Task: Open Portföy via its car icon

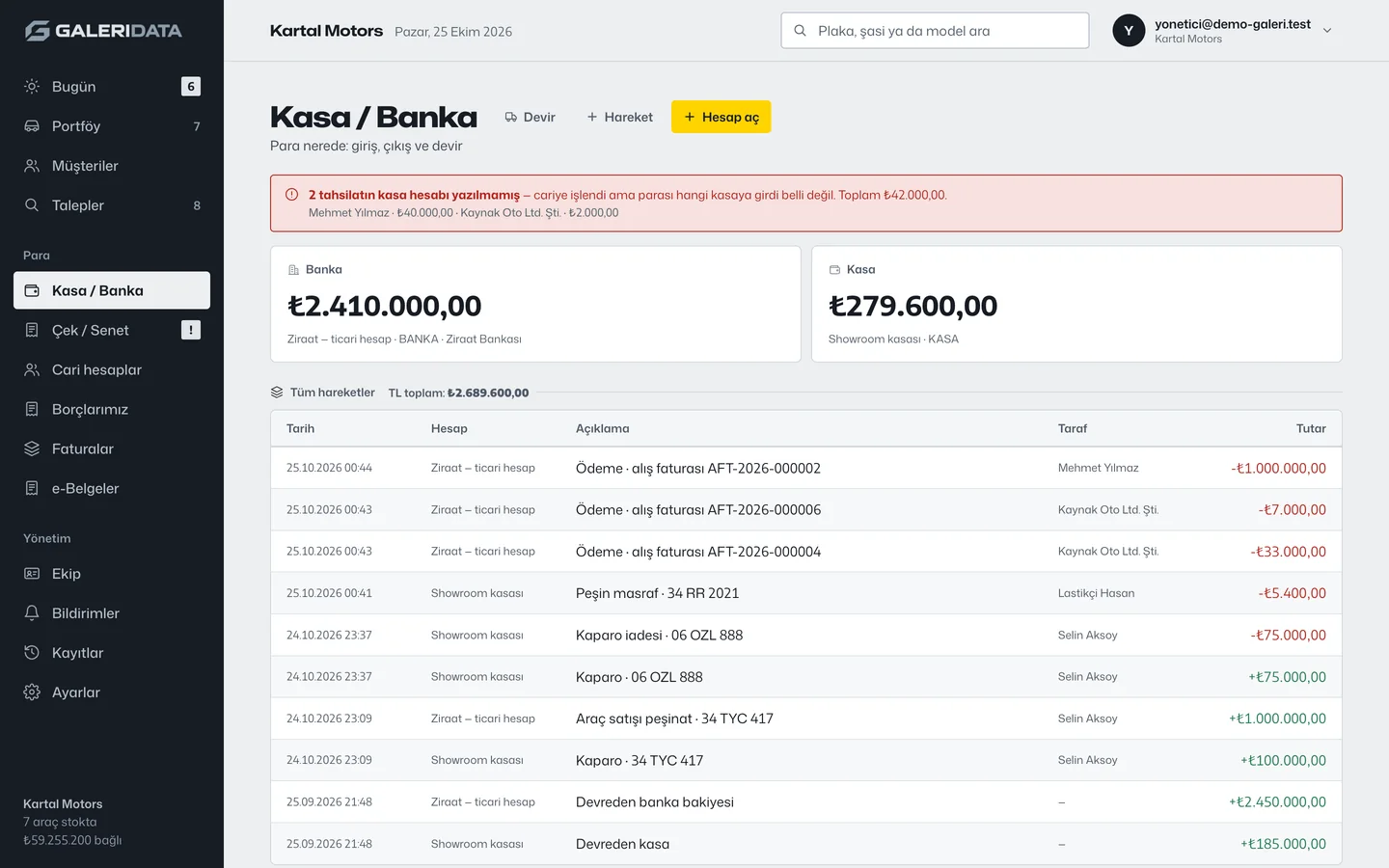Action: tap(32, 125)
